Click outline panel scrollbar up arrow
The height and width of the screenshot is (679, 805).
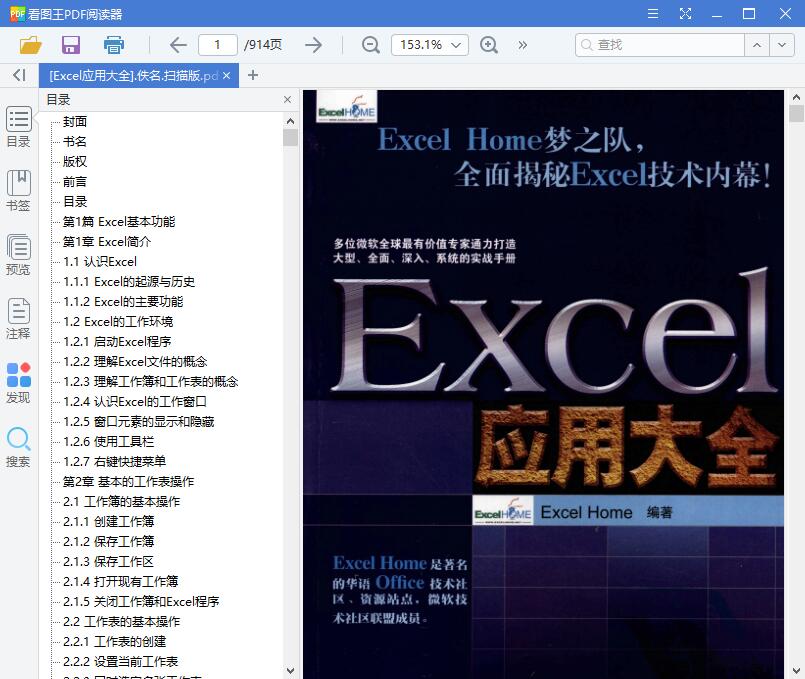pyautogui.click(x=291, y=122)
